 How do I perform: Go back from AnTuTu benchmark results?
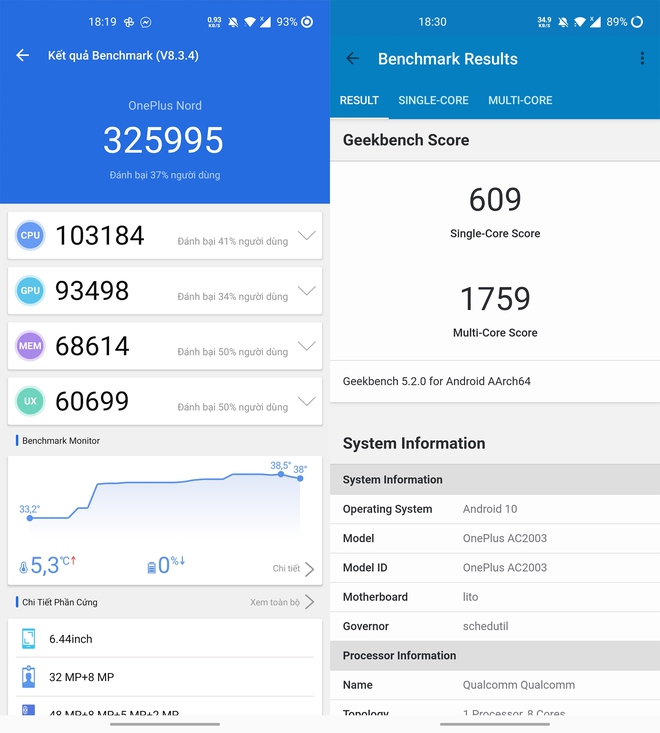pyautogui.click(x=22, y=56)
